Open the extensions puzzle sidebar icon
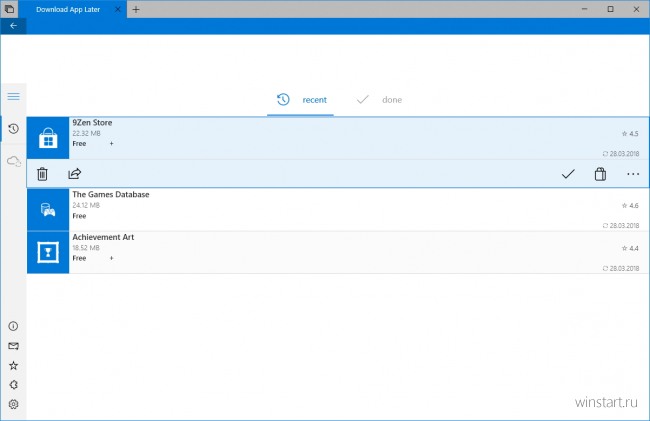The height and width of the screenshot is (421, 650). [13, 385]
